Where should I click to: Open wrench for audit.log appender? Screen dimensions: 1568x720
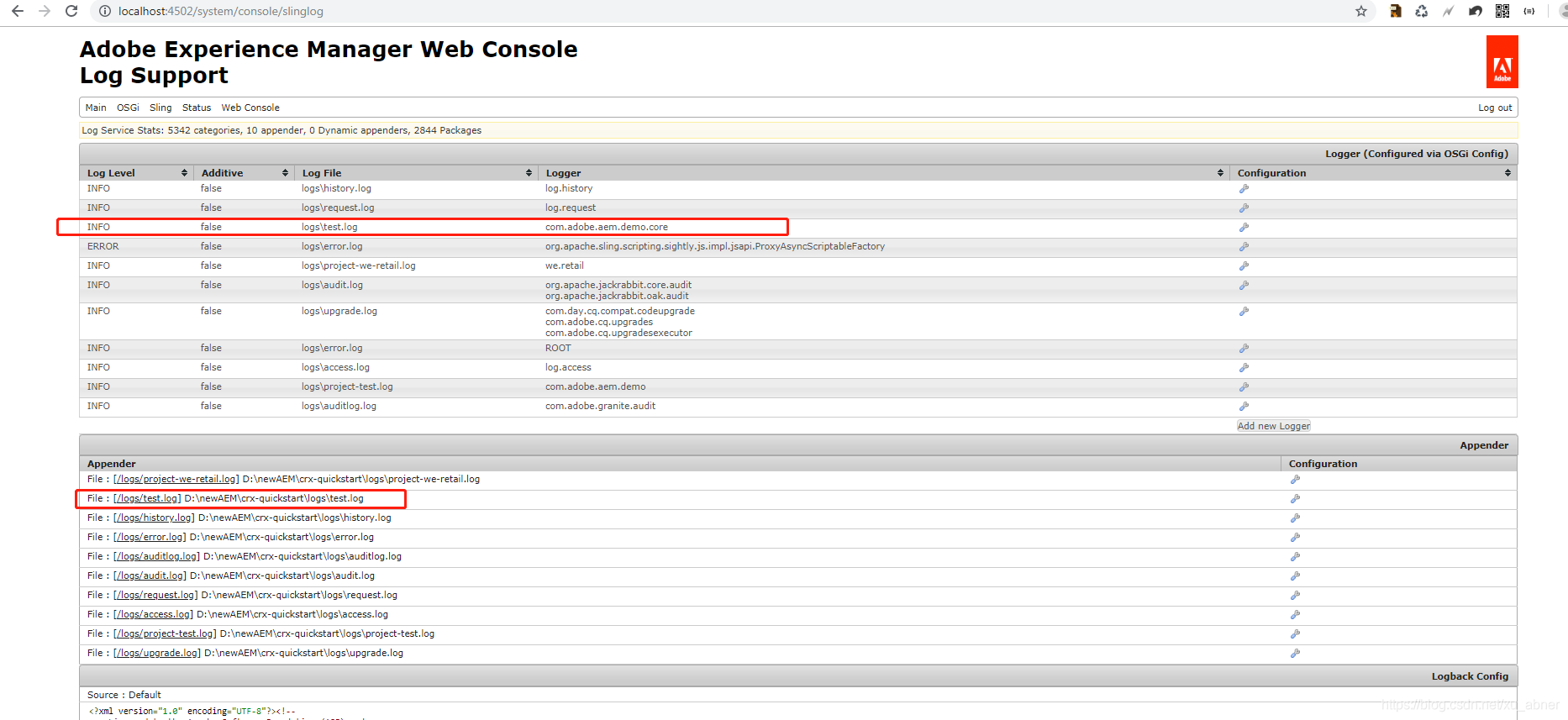coord(1295,576)
